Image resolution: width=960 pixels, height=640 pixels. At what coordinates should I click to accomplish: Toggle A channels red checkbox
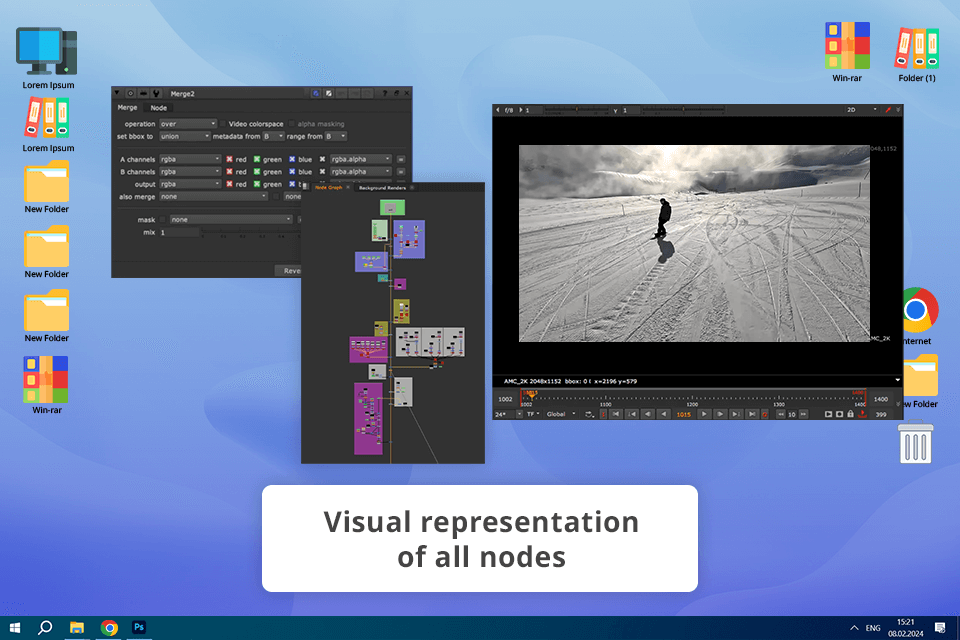point(229,159)
